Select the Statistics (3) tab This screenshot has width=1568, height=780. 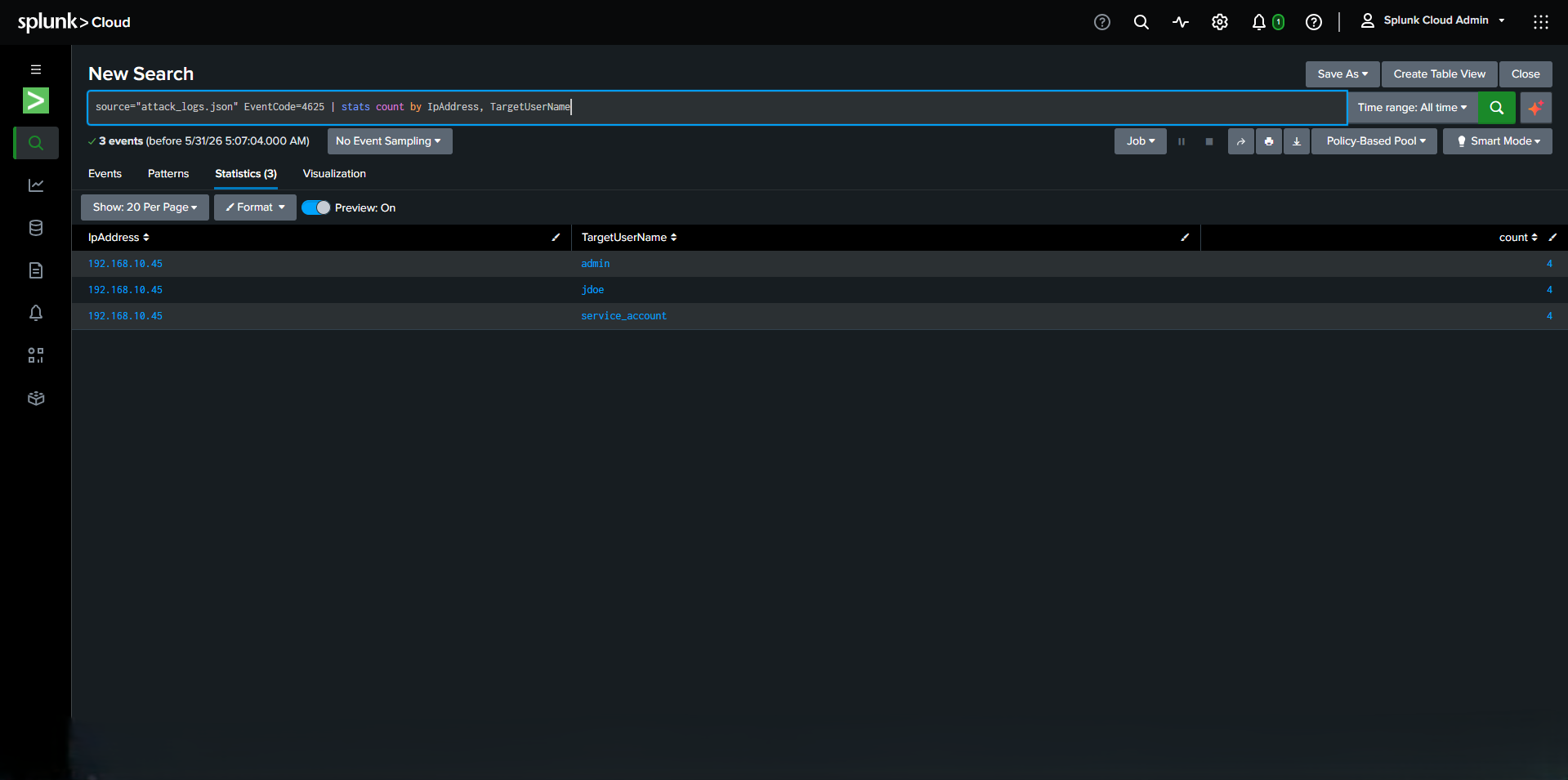pyautogui.click(x=246, y=174)
